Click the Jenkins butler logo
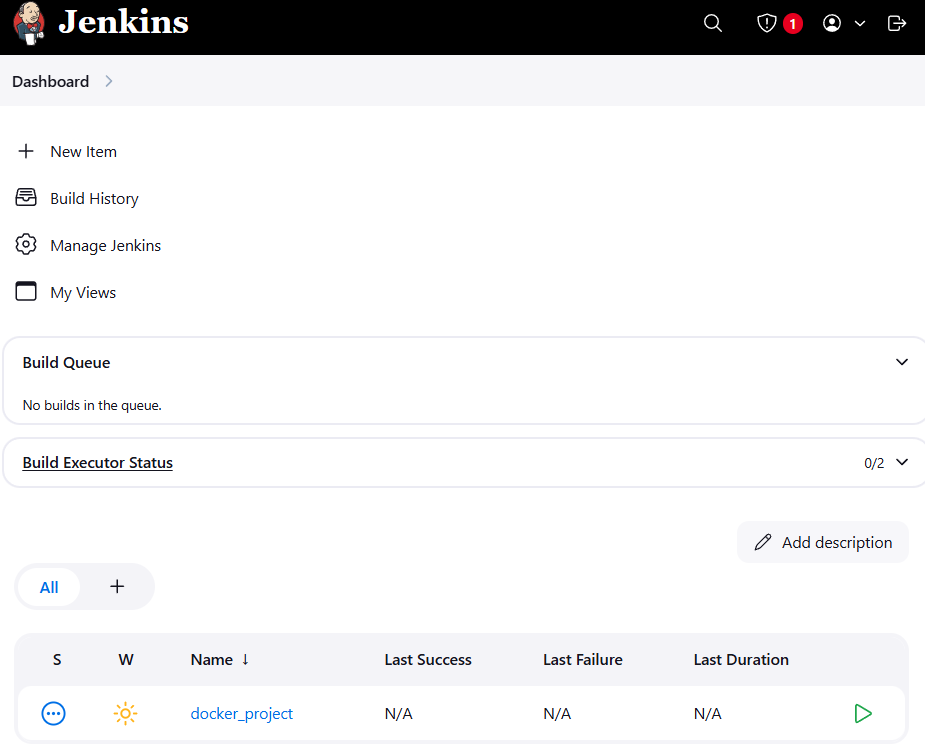This screenshot has width=925, height=746. [x=29, y=24]
